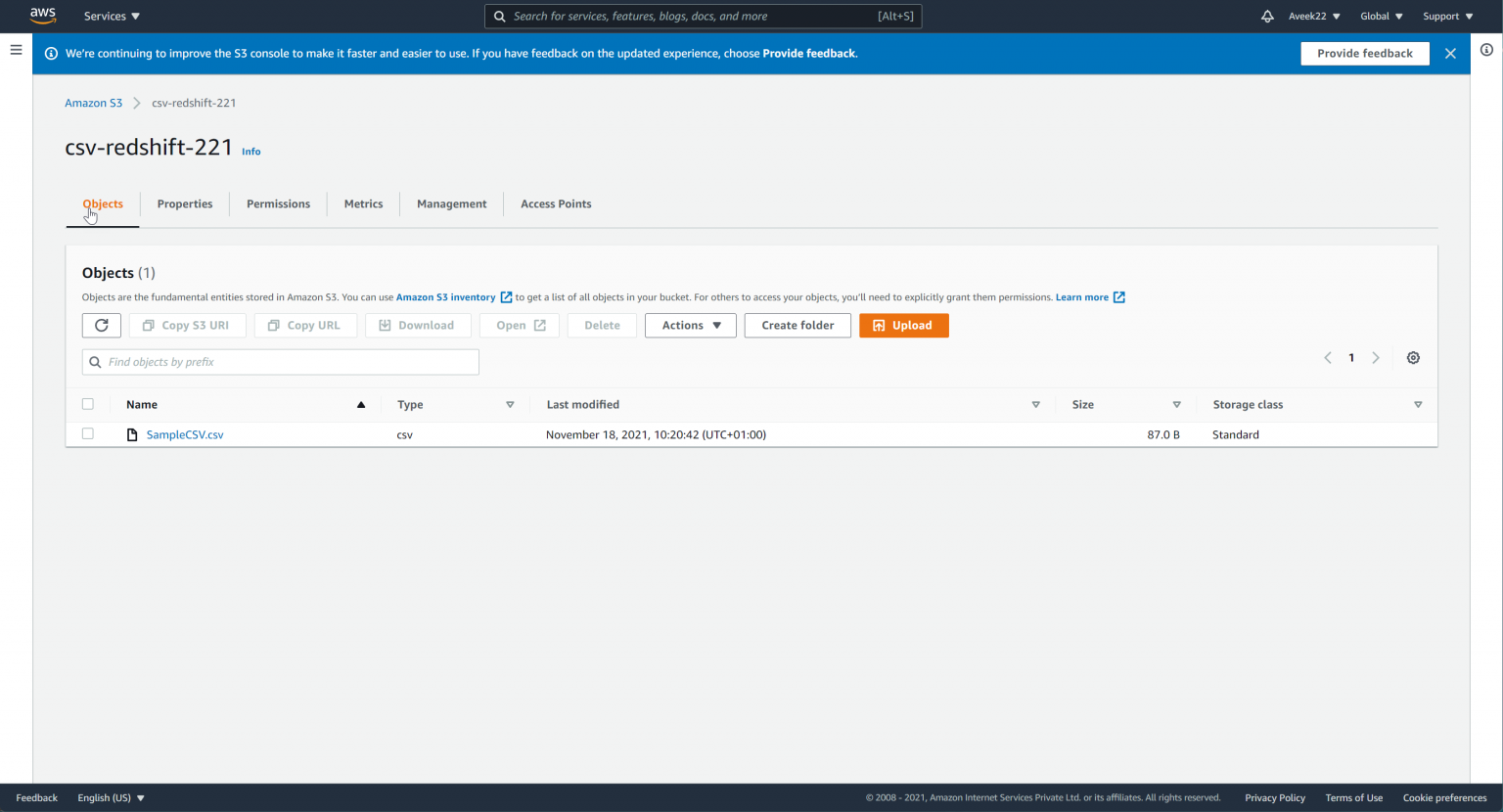
Task: Click the Find objects by prefix field
Action: [x=280, y=361]
